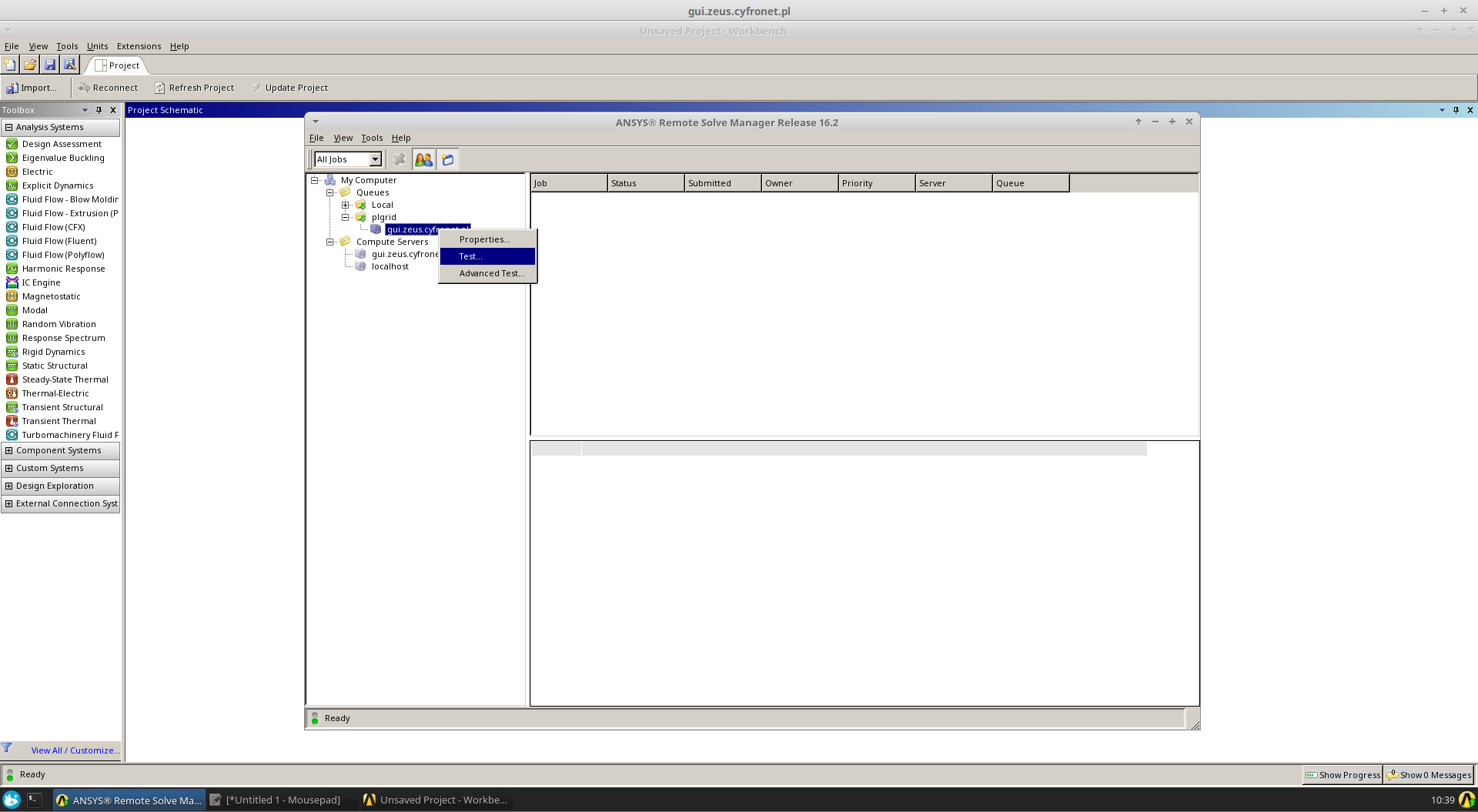Collapse the plgrid queue node
Screen dimensions: 1478x812
pos(345,217)
